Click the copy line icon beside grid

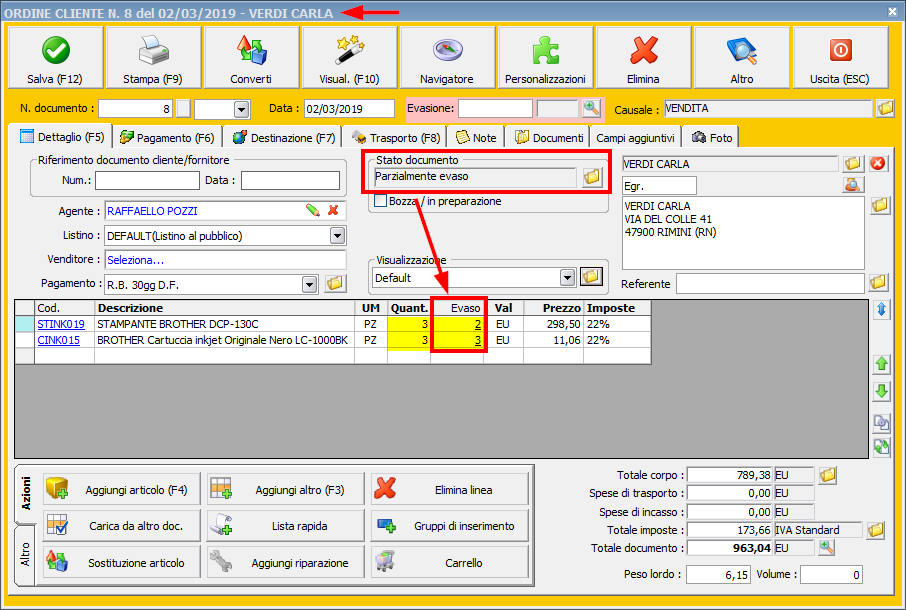[881, 422]
